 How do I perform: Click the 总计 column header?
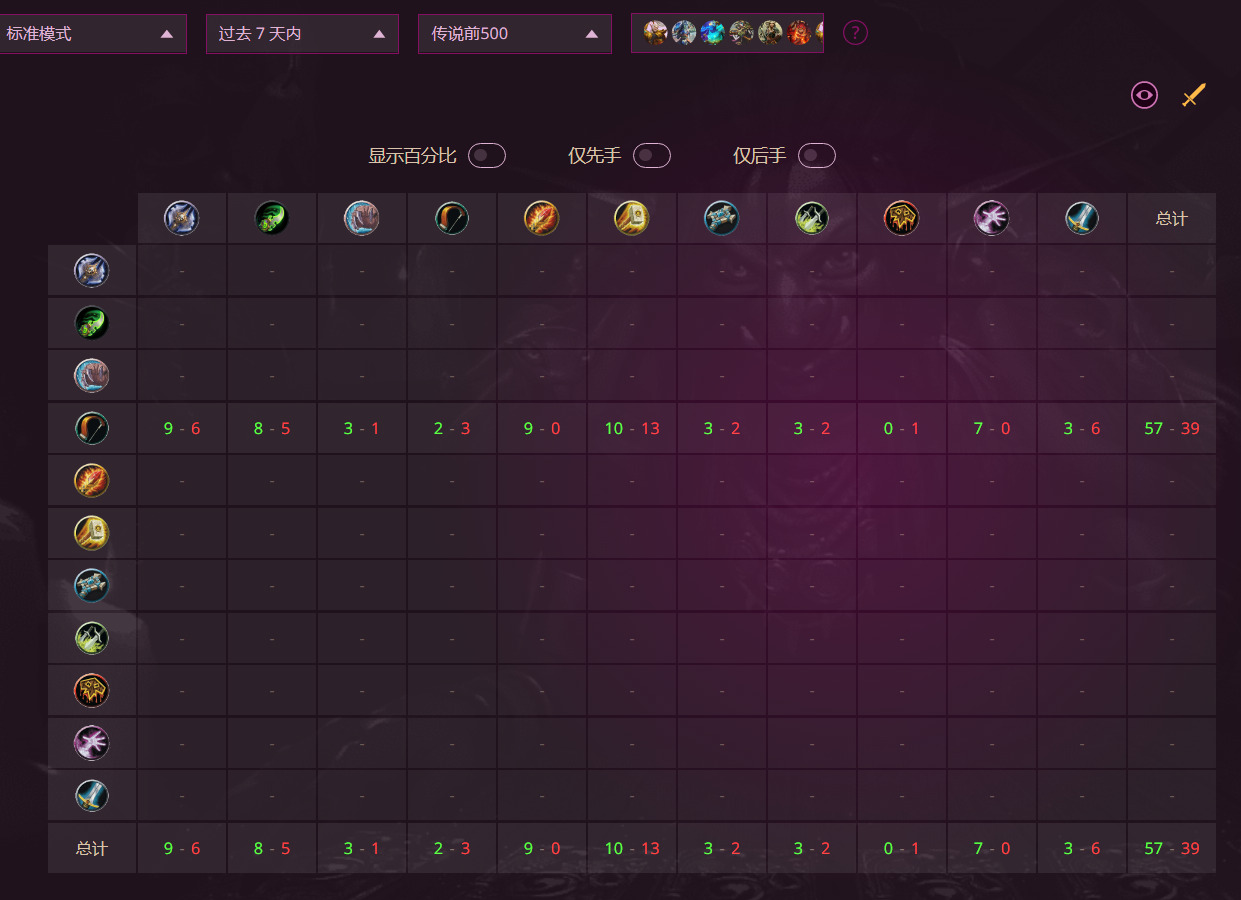1172,218
